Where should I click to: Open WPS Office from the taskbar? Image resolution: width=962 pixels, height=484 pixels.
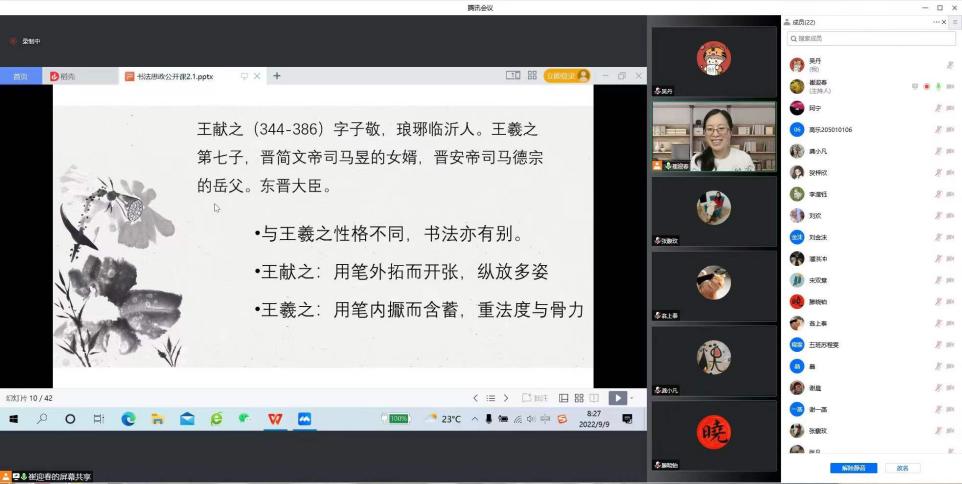274,419
